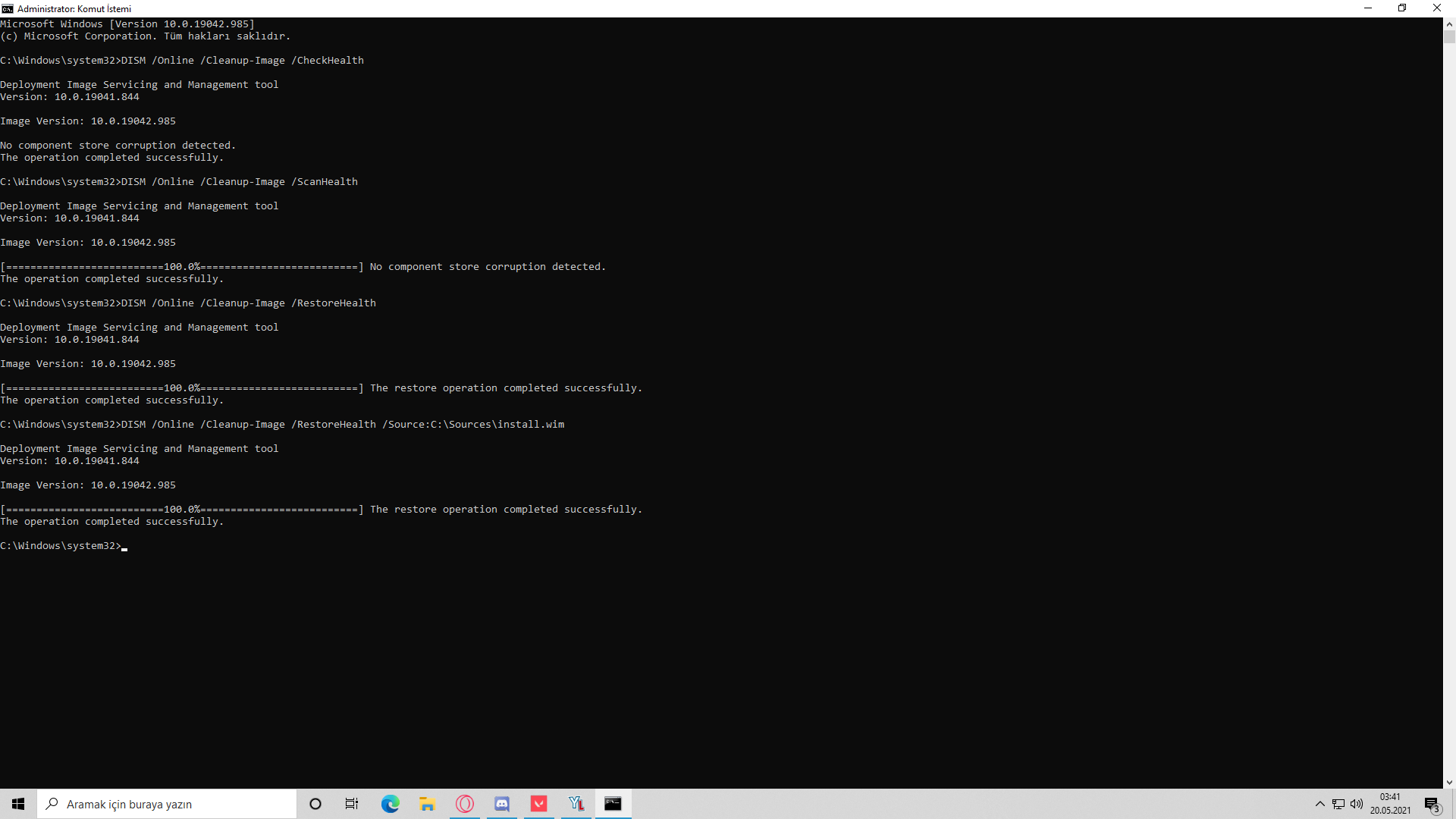
Task: Click scrollbar down arrow in console
Action: [1449, 782]
